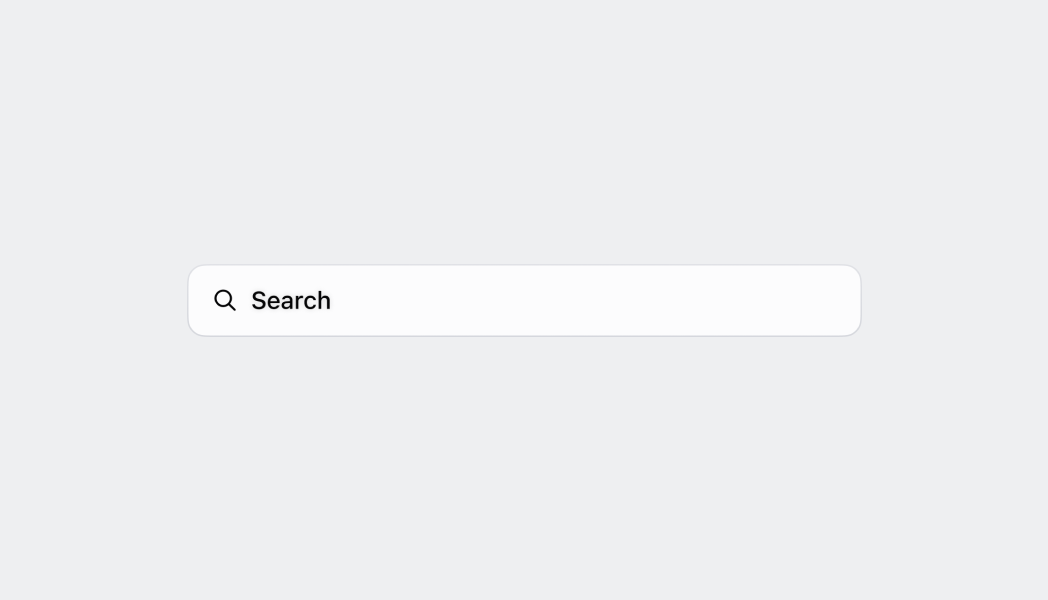Screen dimensions: 1048x600
Task: Open the Search box for typing
Action: (524, 300)
